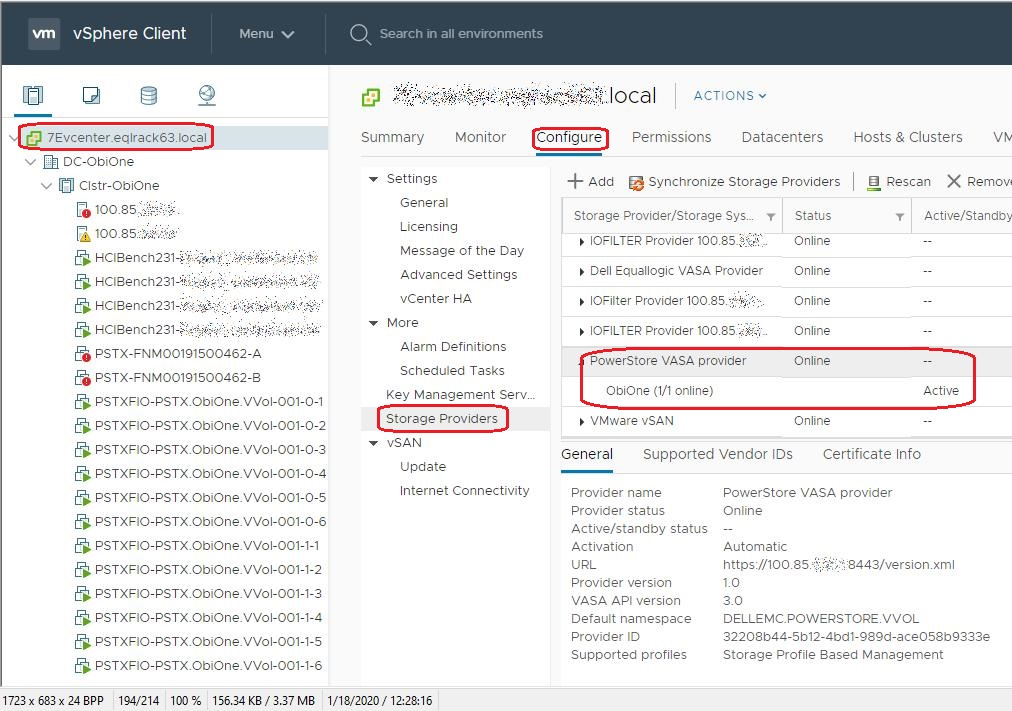Open Licensing settings
This screenshot has width=1012, height=711.
tap(429, 226)
